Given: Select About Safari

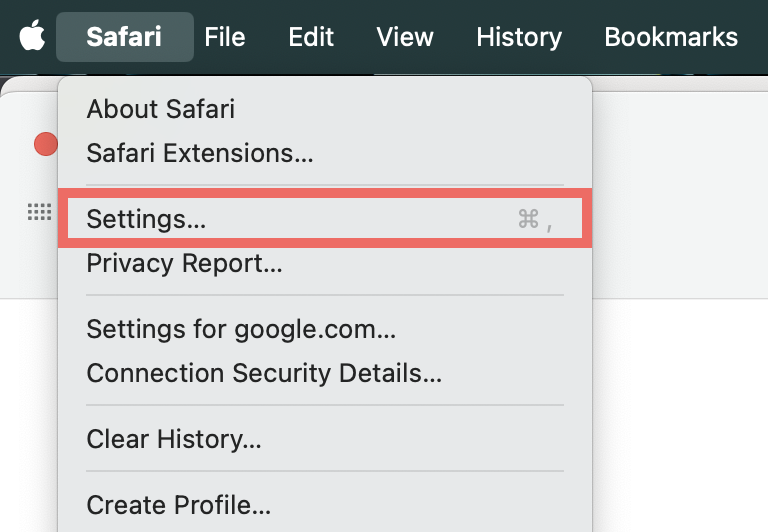Looking at the screenshot, I should point(161,108).
